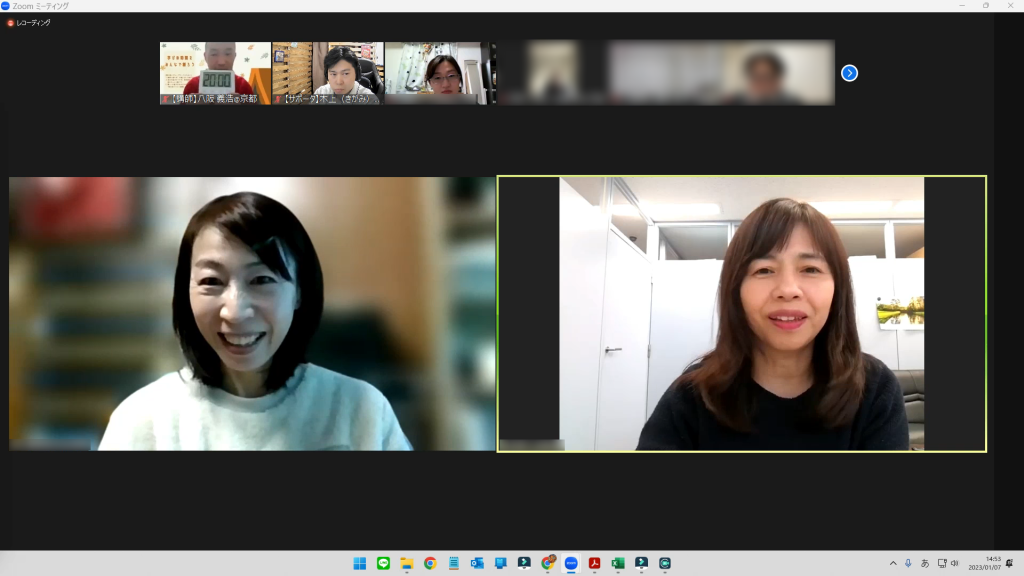The width and height of the screenshot is (1024, 576).
Task: Open Adobe Acrobat from the taskbar
Action: point(594,563)
